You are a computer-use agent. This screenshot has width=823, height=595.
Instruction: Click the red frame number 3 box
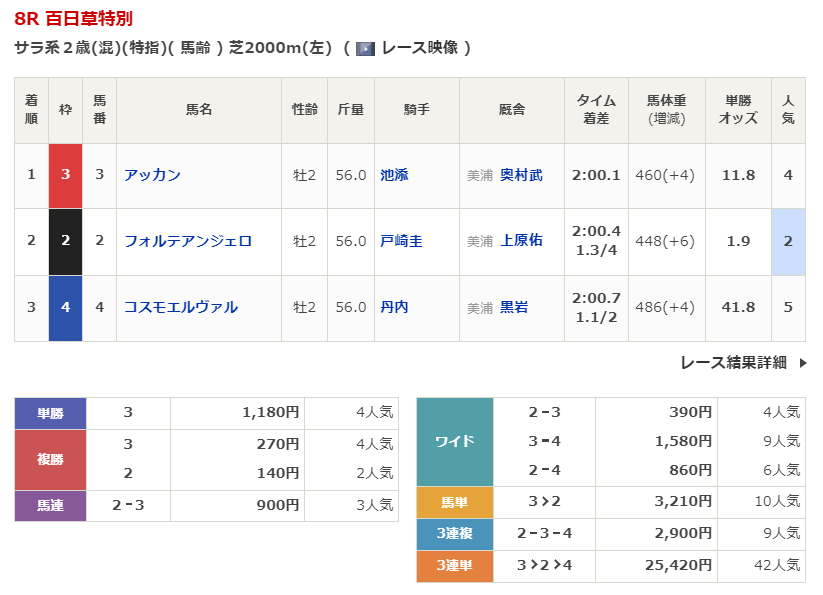[65, 175]
